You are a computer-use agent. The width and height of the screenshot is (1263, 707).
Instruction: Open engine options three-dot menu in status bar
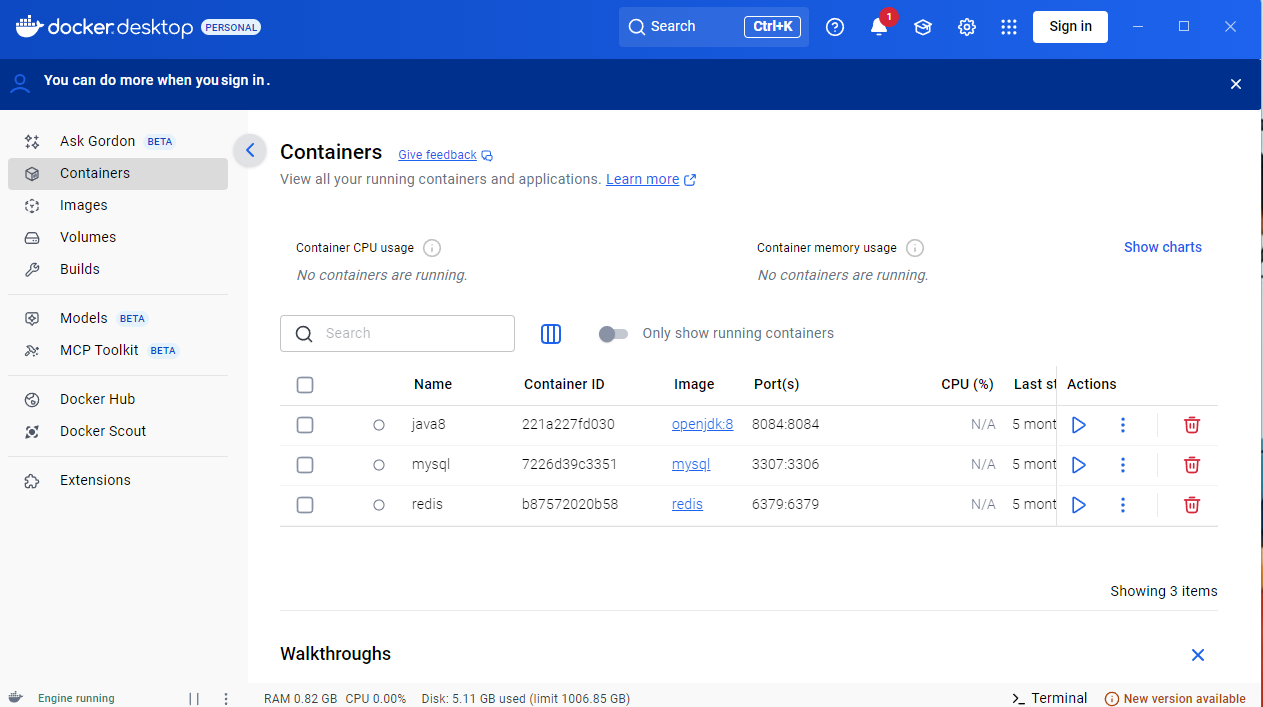point(226,699)
